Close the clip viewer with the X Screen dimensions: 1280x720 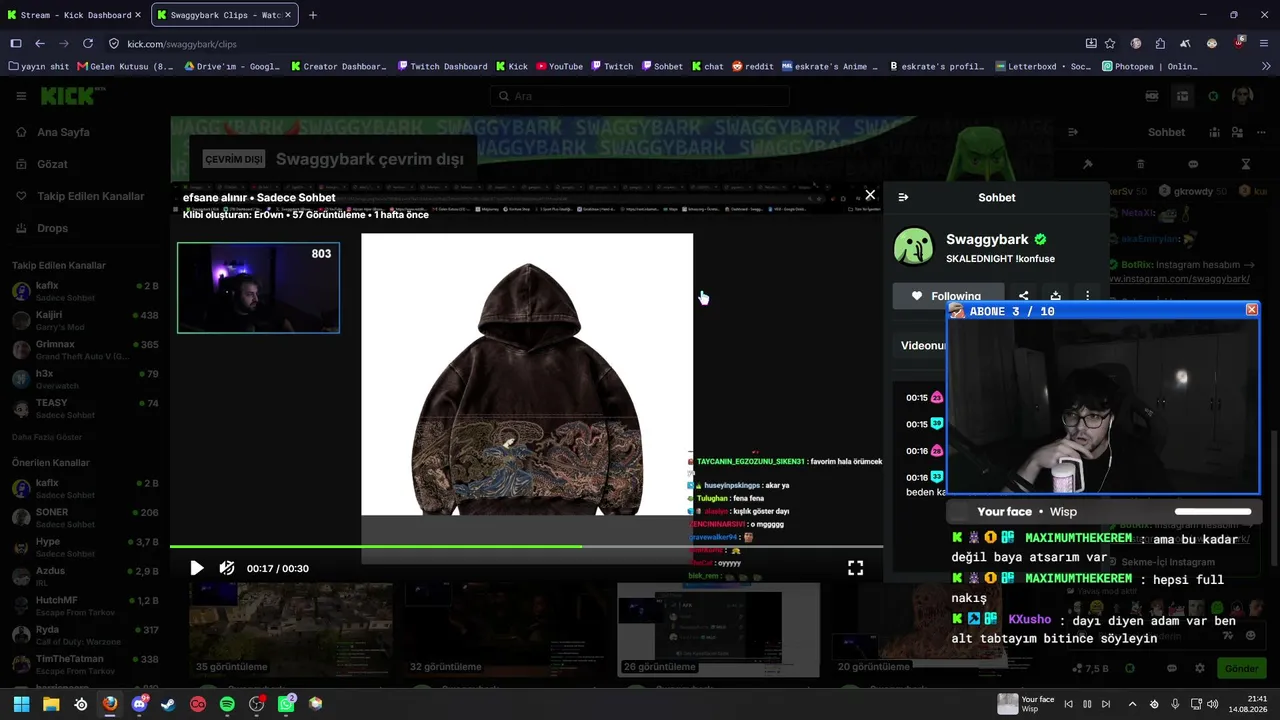click(870, 195)
